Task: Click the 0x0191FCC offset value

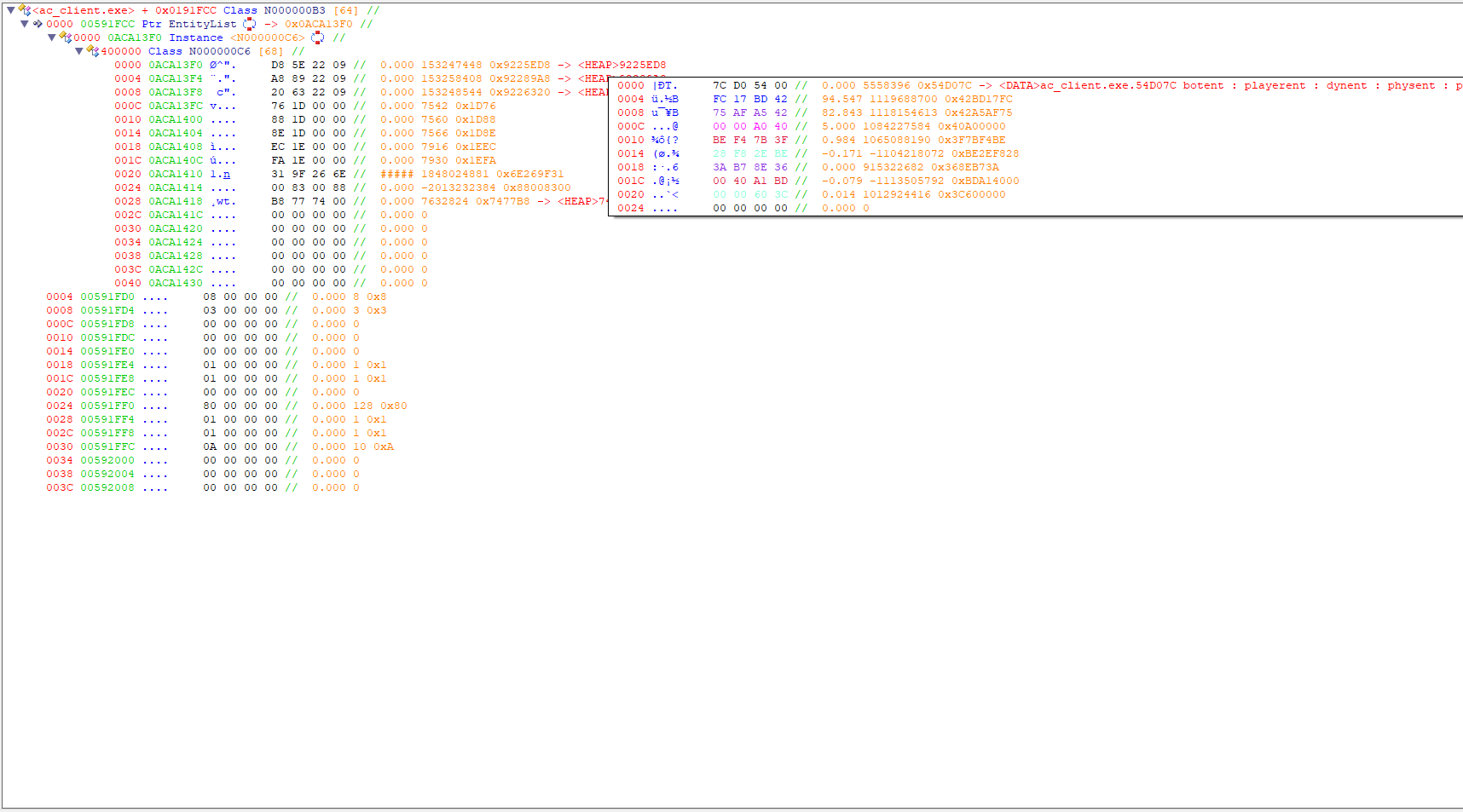Action: pos(186,10)
